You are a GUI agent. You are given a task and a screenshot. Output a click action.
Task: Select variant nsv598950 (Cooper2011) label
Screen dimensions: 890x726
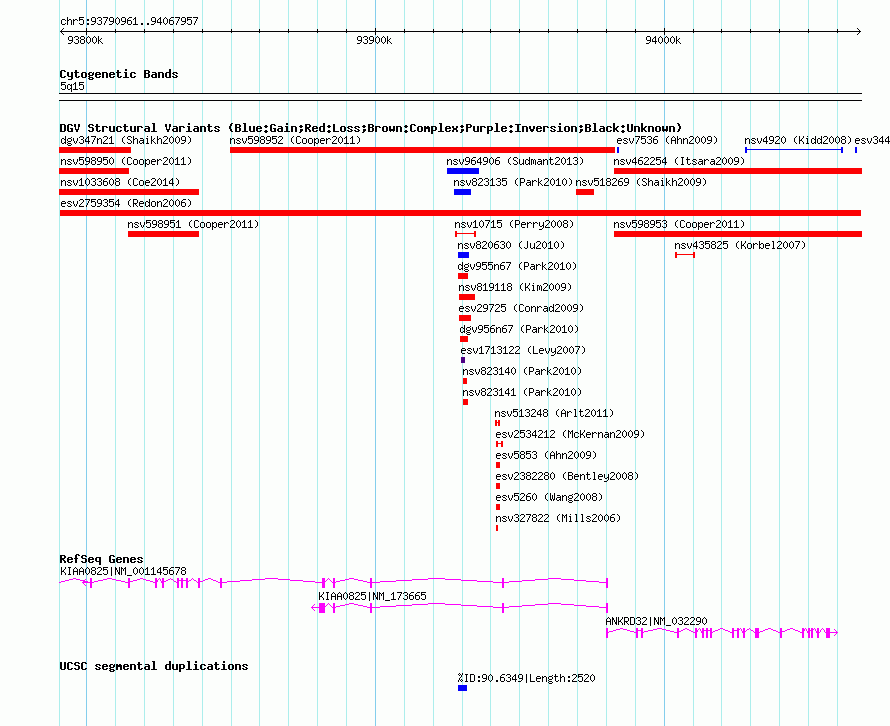point(126,161)
